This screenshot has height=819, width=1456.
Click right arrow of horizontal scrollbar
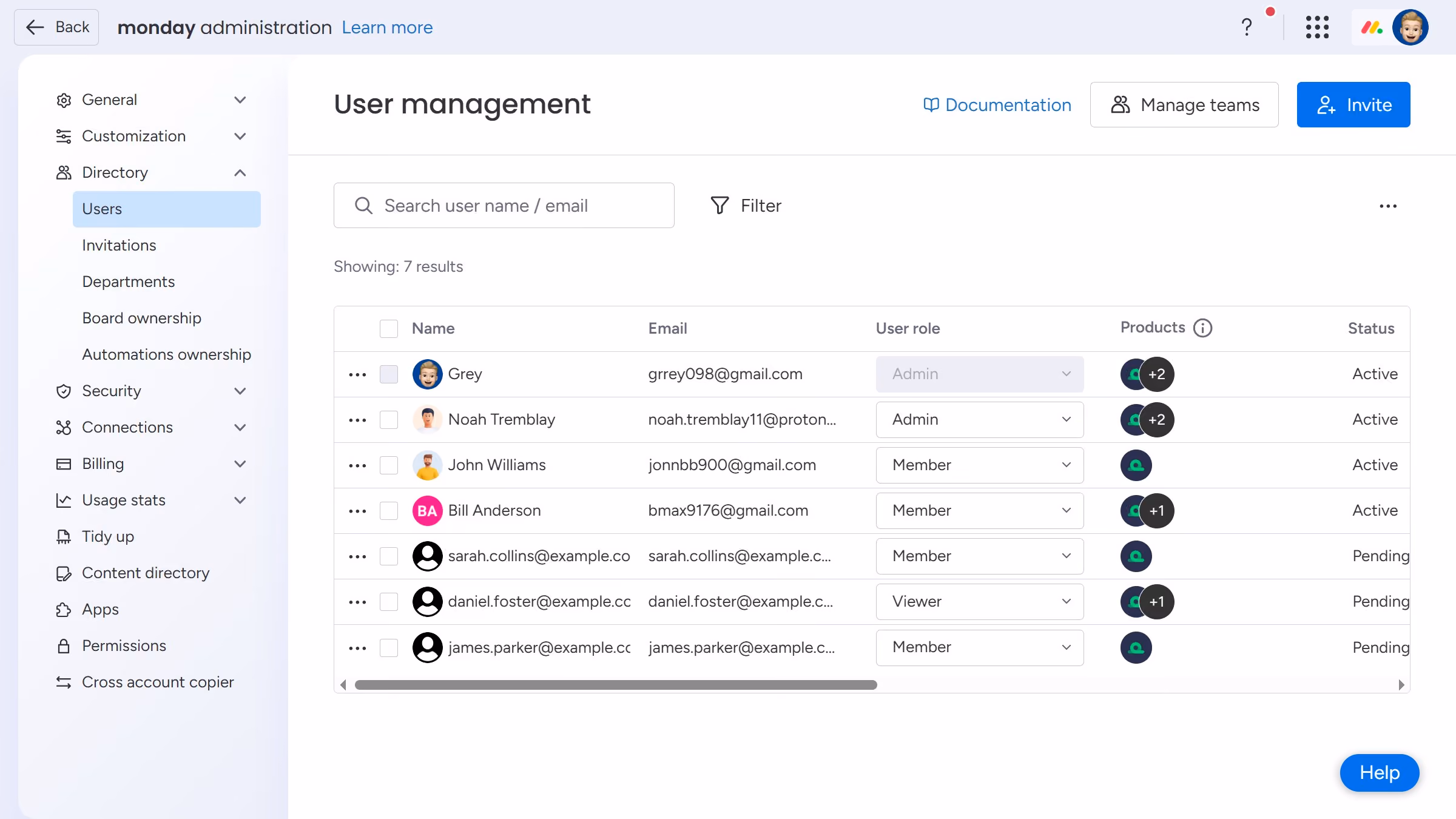(1401, 685)
